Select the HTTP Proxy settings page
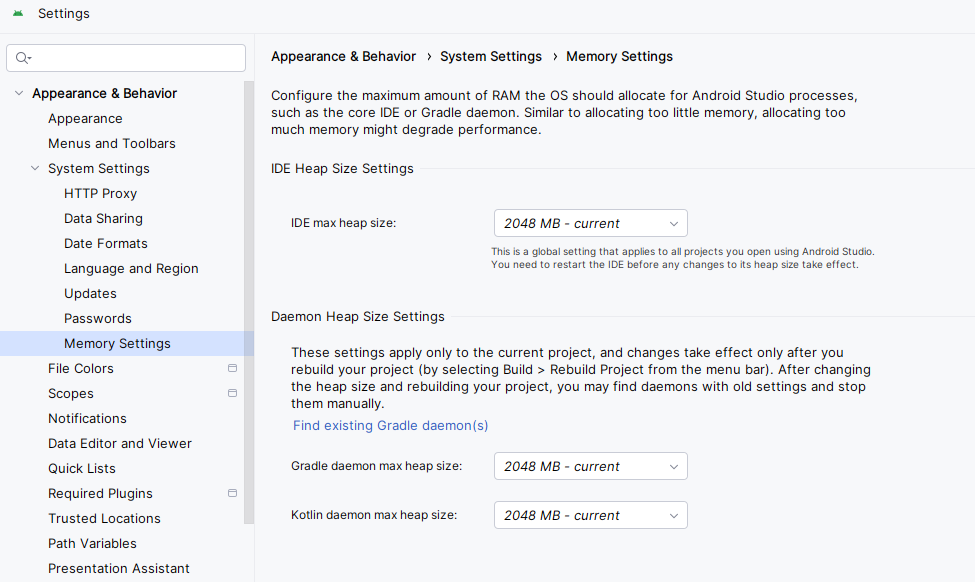This screenshot has width=975, height=582. [x=100, y=193]
